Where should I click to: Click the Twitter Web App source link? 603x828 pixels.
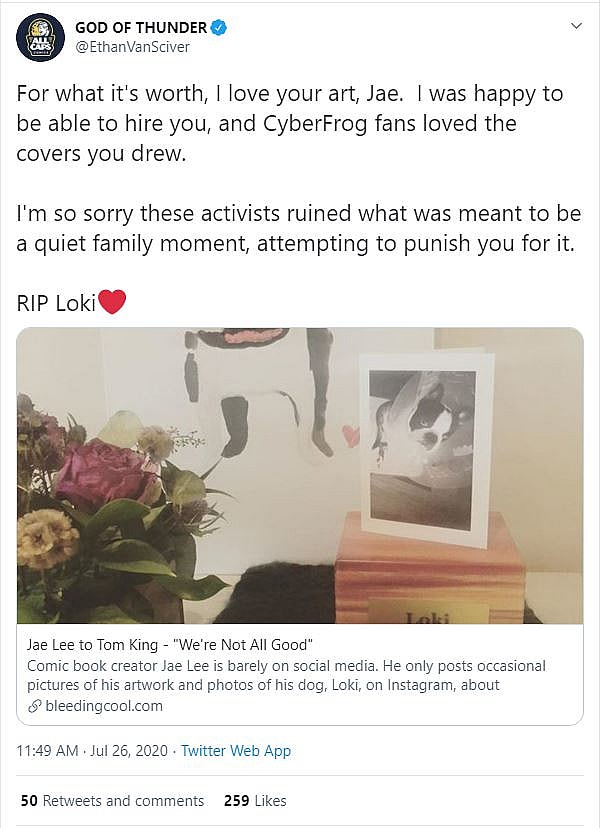pos(236,751)
